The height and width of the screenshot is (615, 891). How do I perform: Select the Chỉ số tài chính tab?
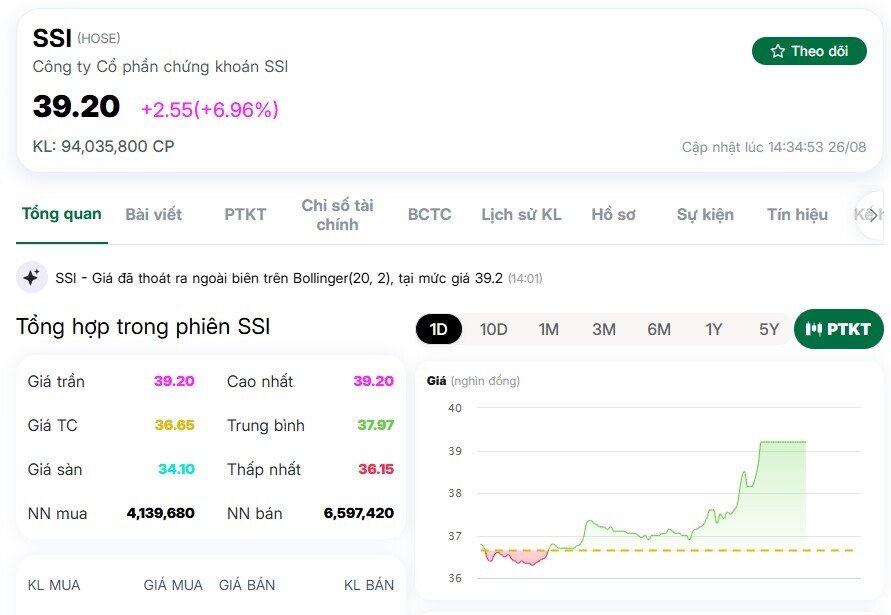(x=338, y=214)
